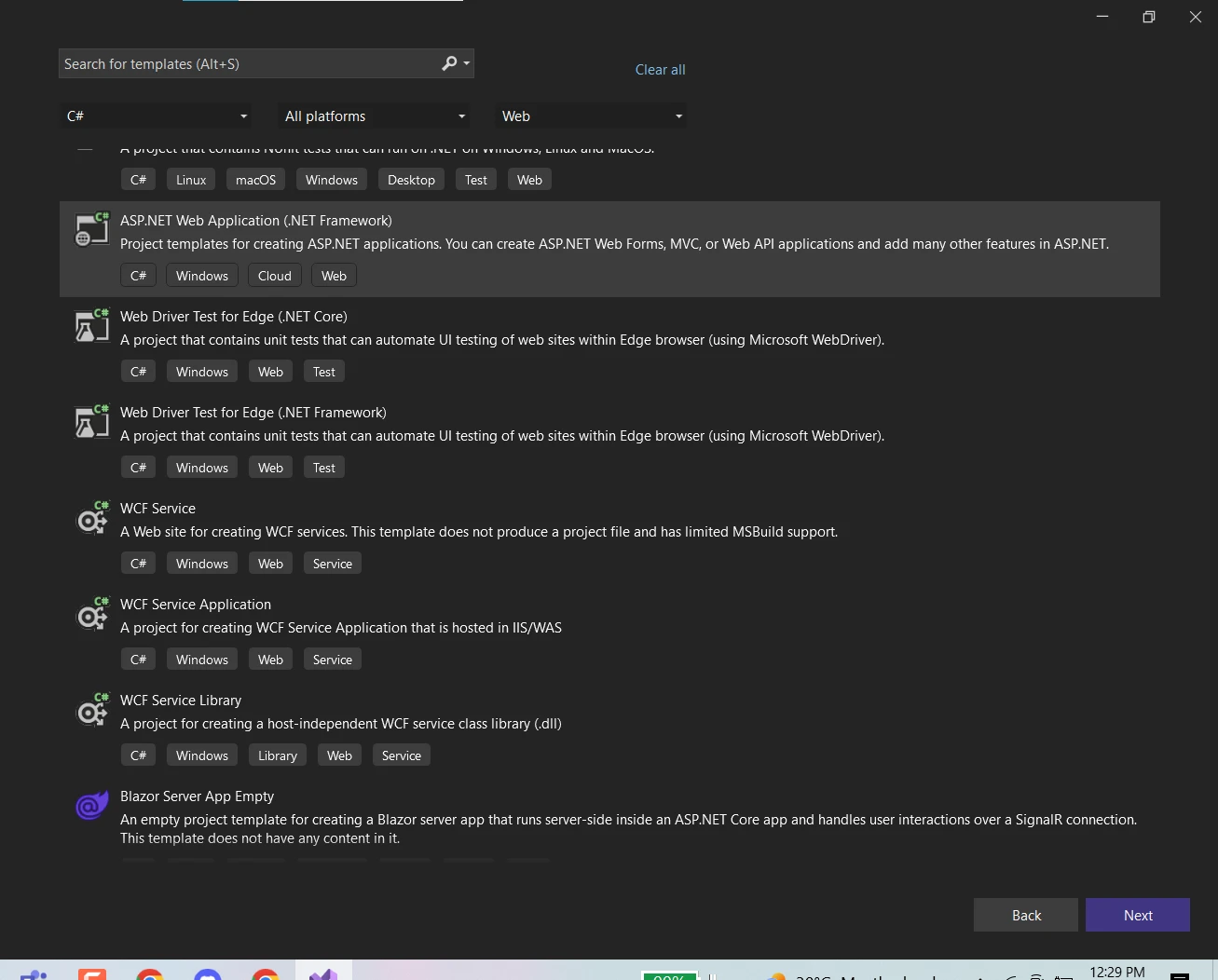Expand the search box history arrow
This screenshot has height=980, width=1218.
467,63
